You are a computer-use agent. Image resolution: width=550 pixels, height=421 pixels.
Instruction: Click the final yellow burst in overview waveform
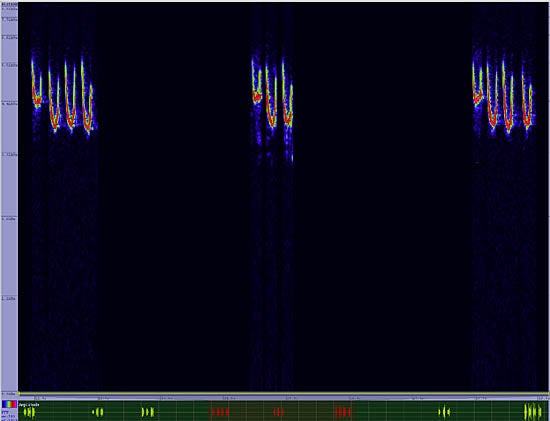coord(533,412)
